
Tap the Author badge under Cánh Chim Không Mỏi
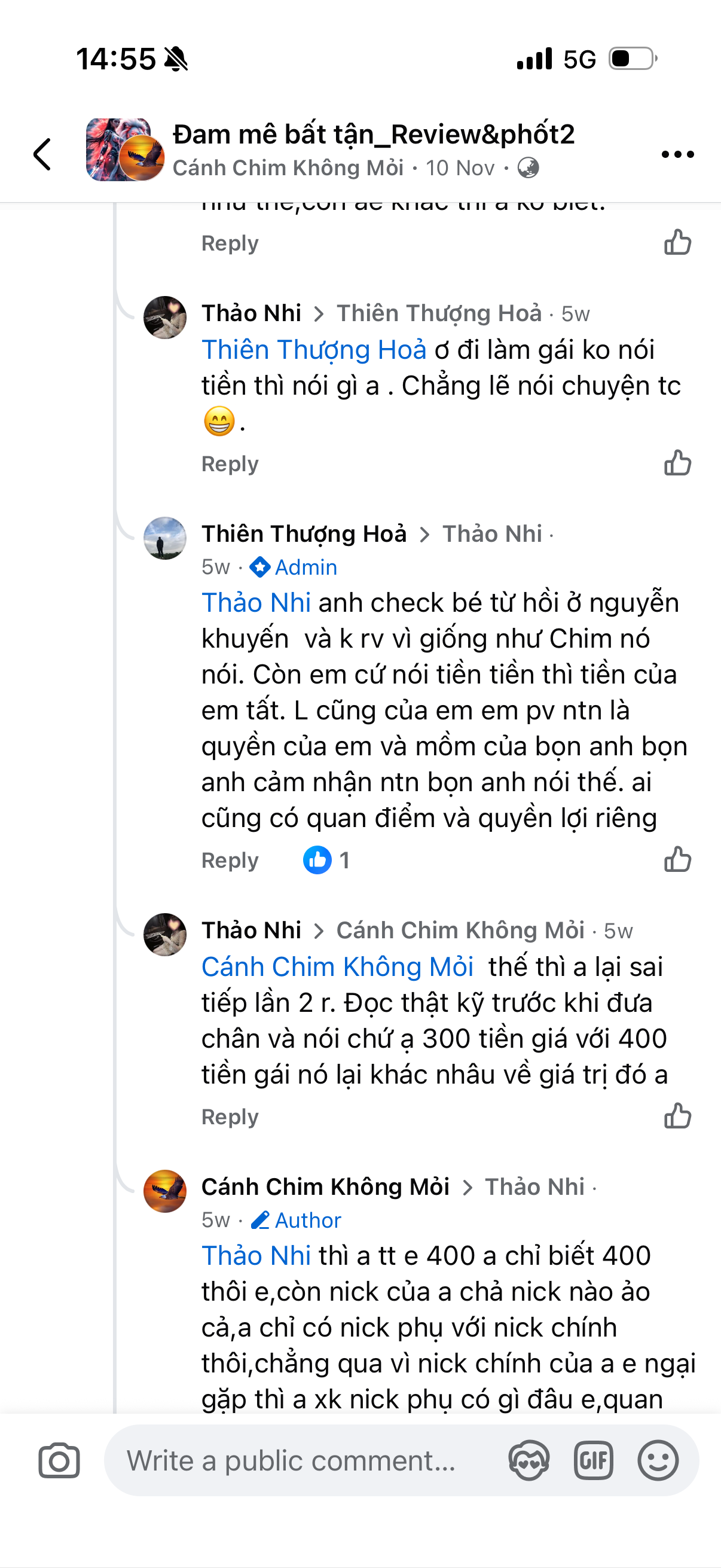tap(297, 1221)
